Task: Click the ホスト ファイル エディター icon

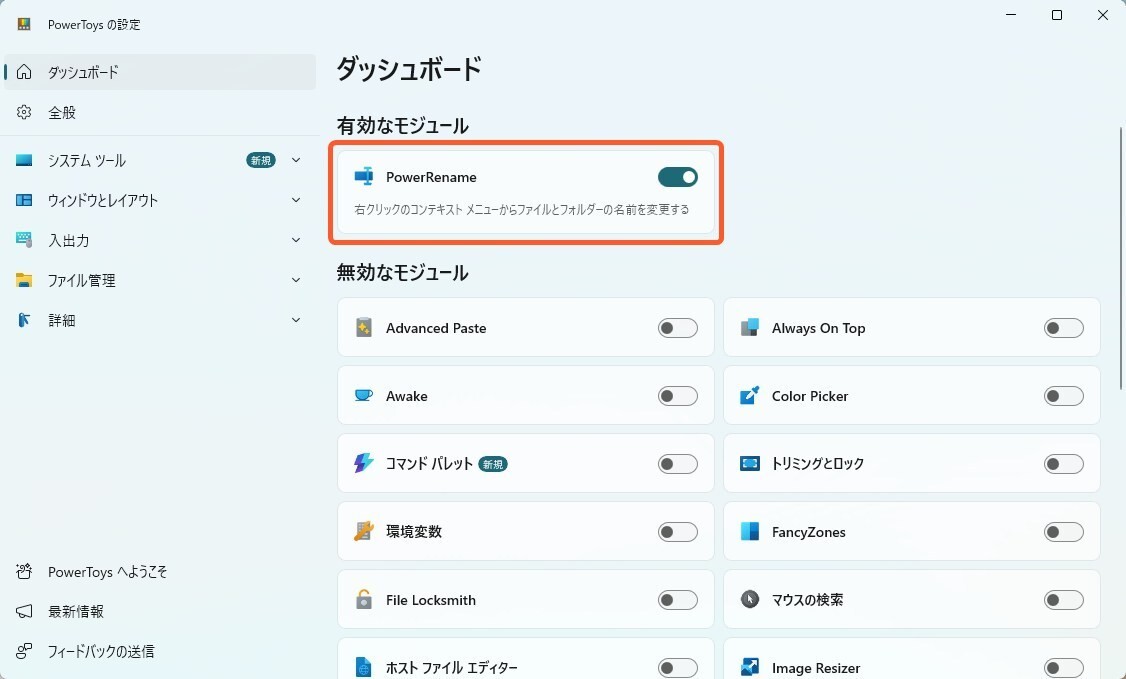Action: 363,668
